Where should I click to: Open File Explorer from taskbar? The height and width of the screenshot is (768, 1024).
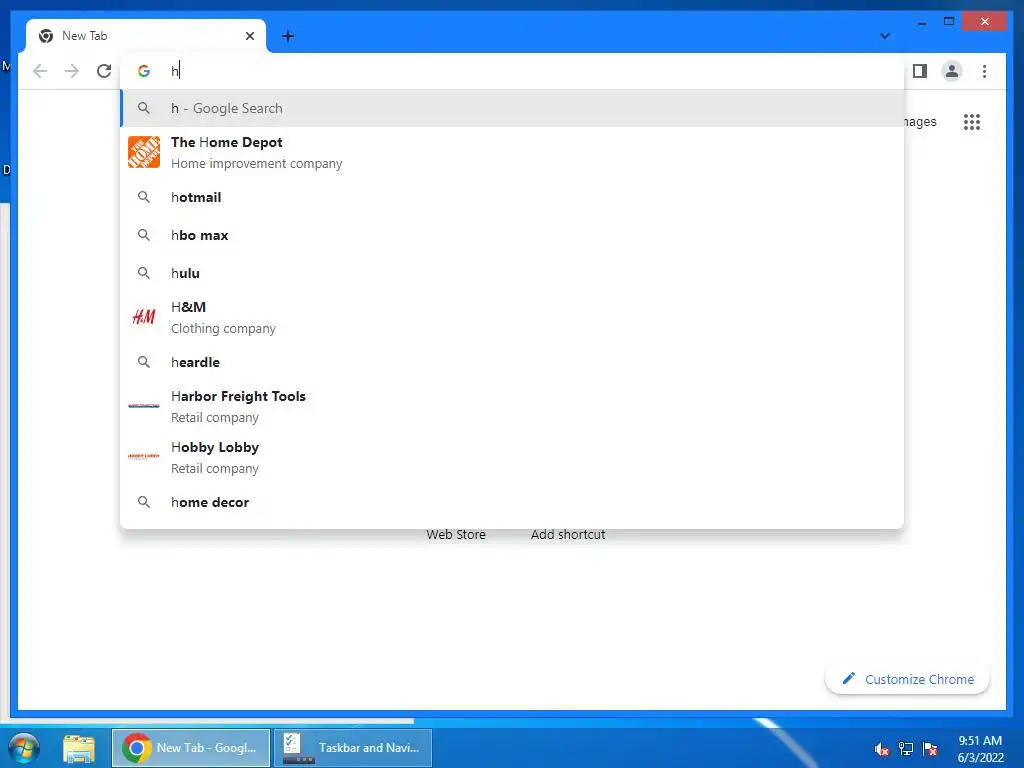tap(79, 748)
